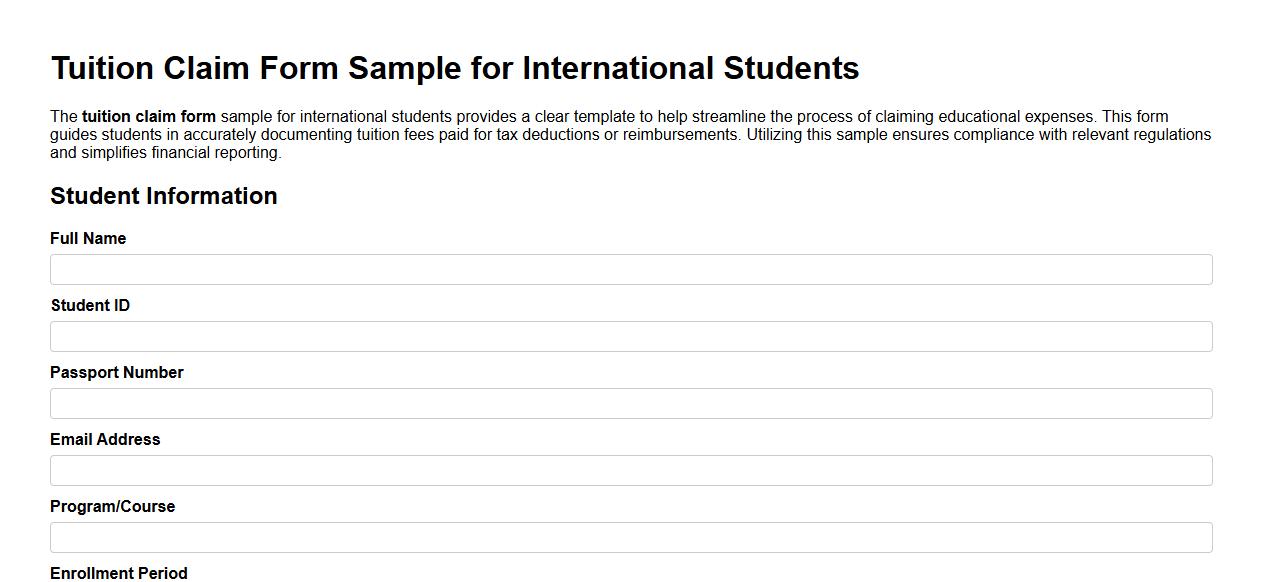The image size is (1263, 582).
Task: Click the Program/Course label
Action: 113,506
